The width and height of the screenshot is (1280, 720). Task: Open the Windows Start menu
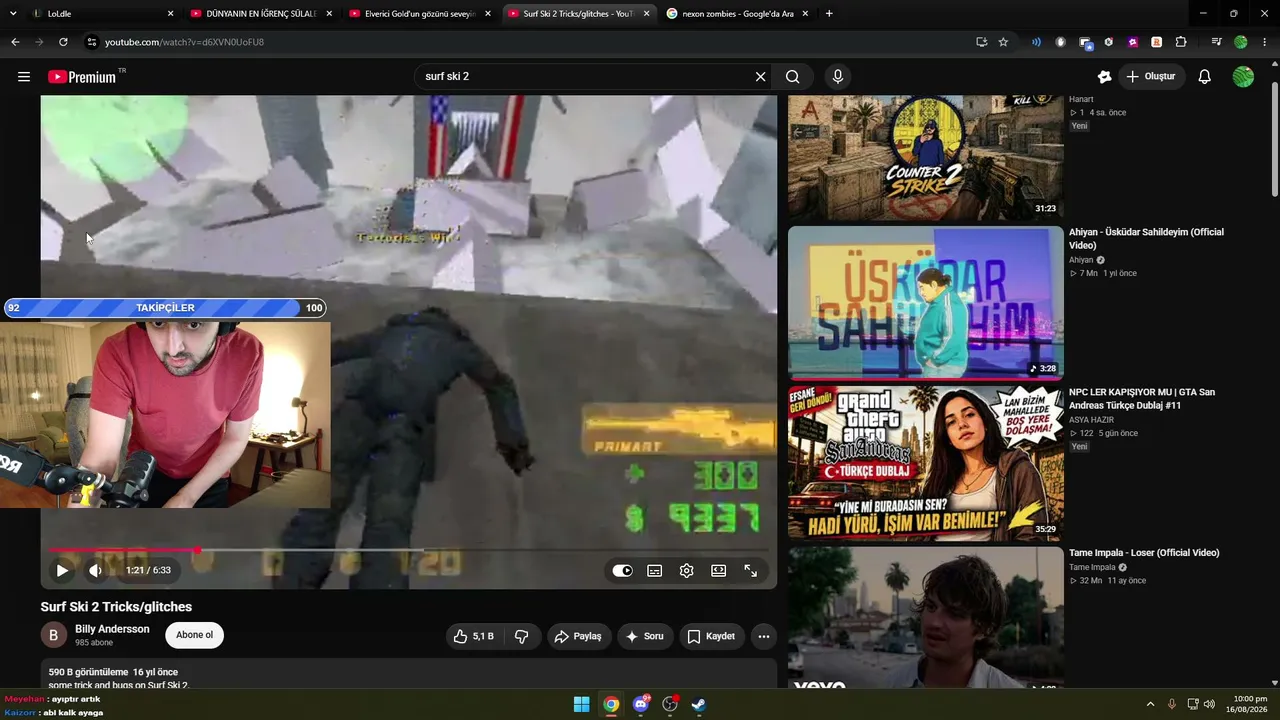(581, 705)
